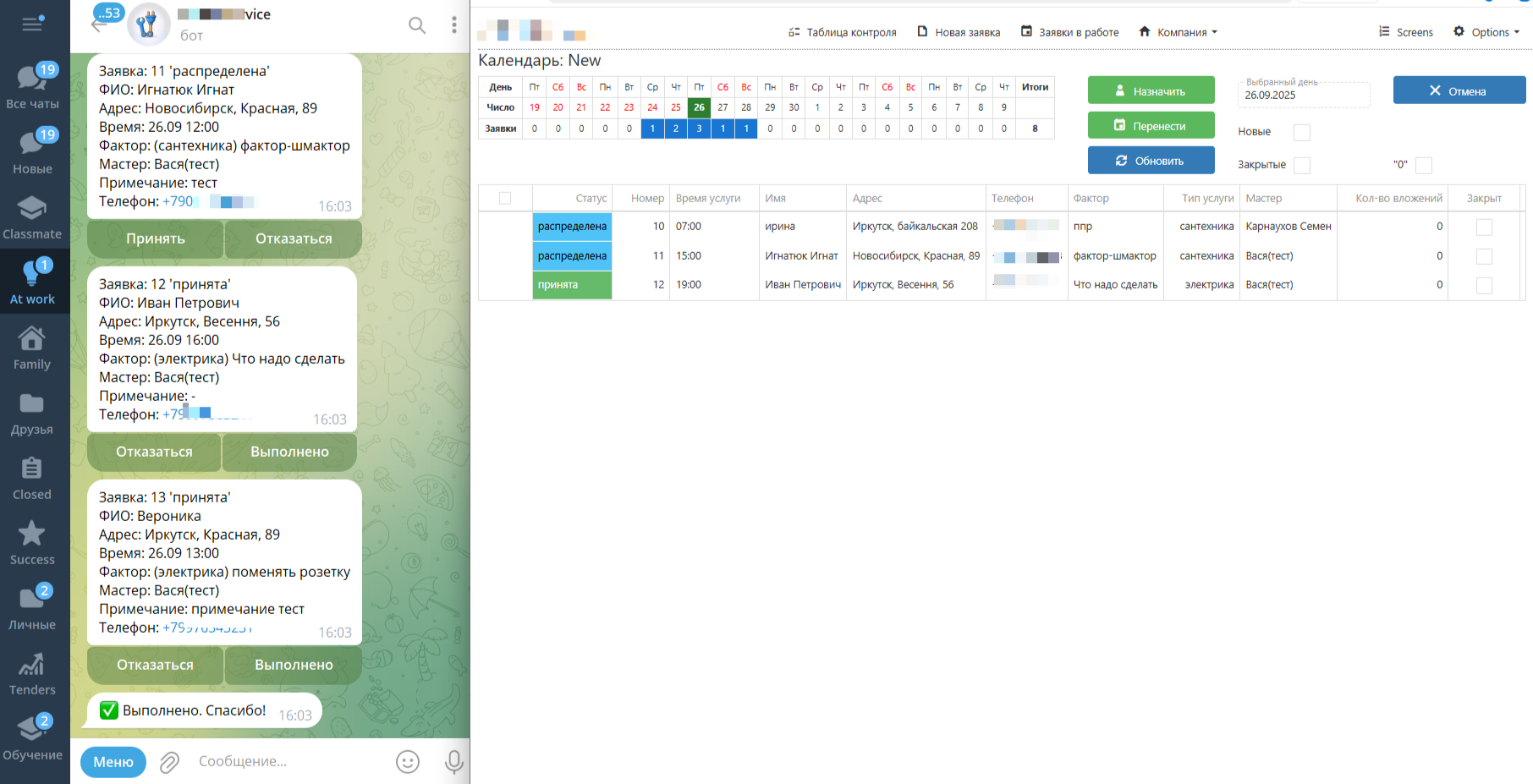
Task: Open the 'Все чаты' folder
Action: point(32,86)
